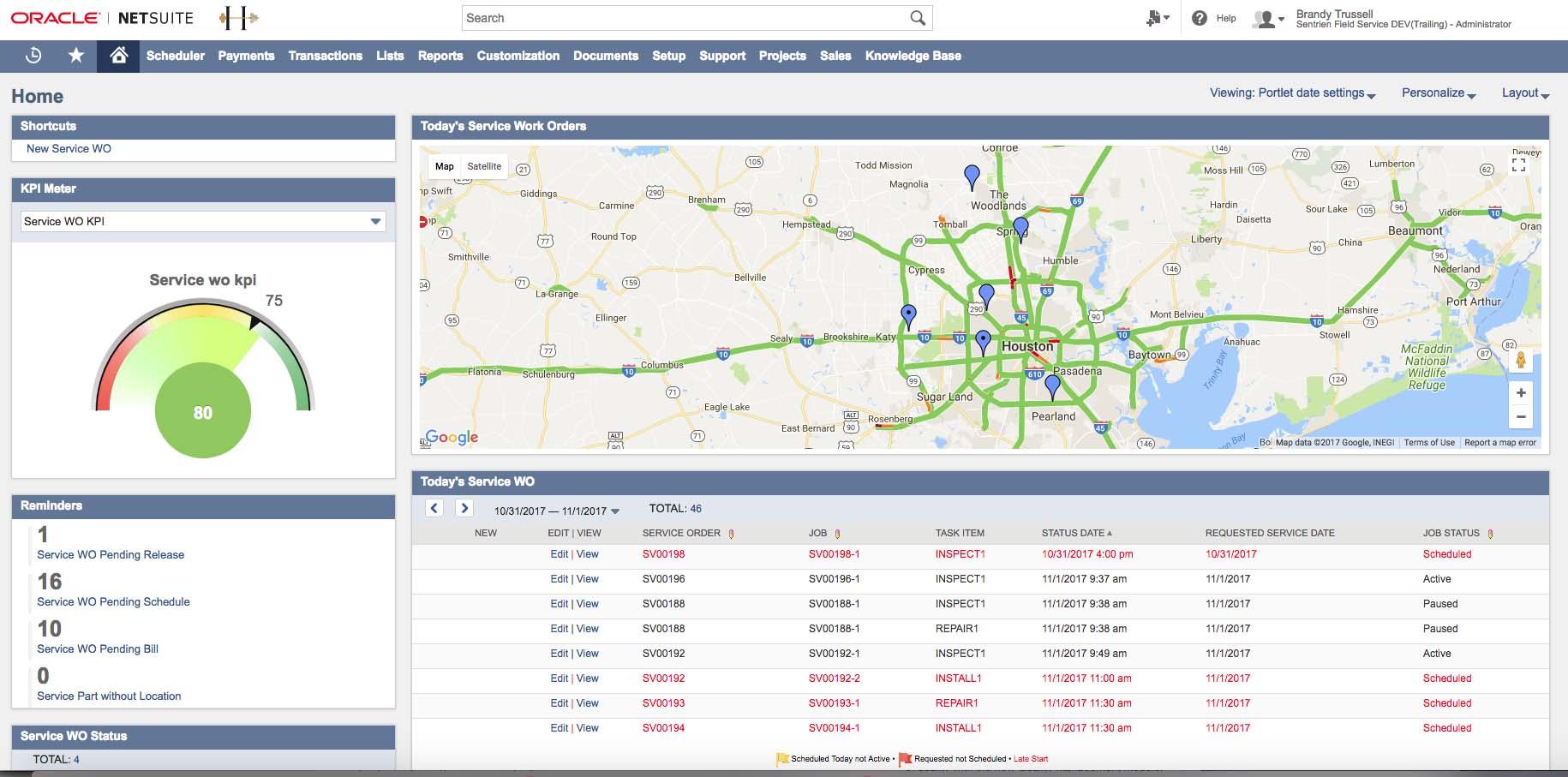Open the Recent Records clock icon

tap(33, 56)
